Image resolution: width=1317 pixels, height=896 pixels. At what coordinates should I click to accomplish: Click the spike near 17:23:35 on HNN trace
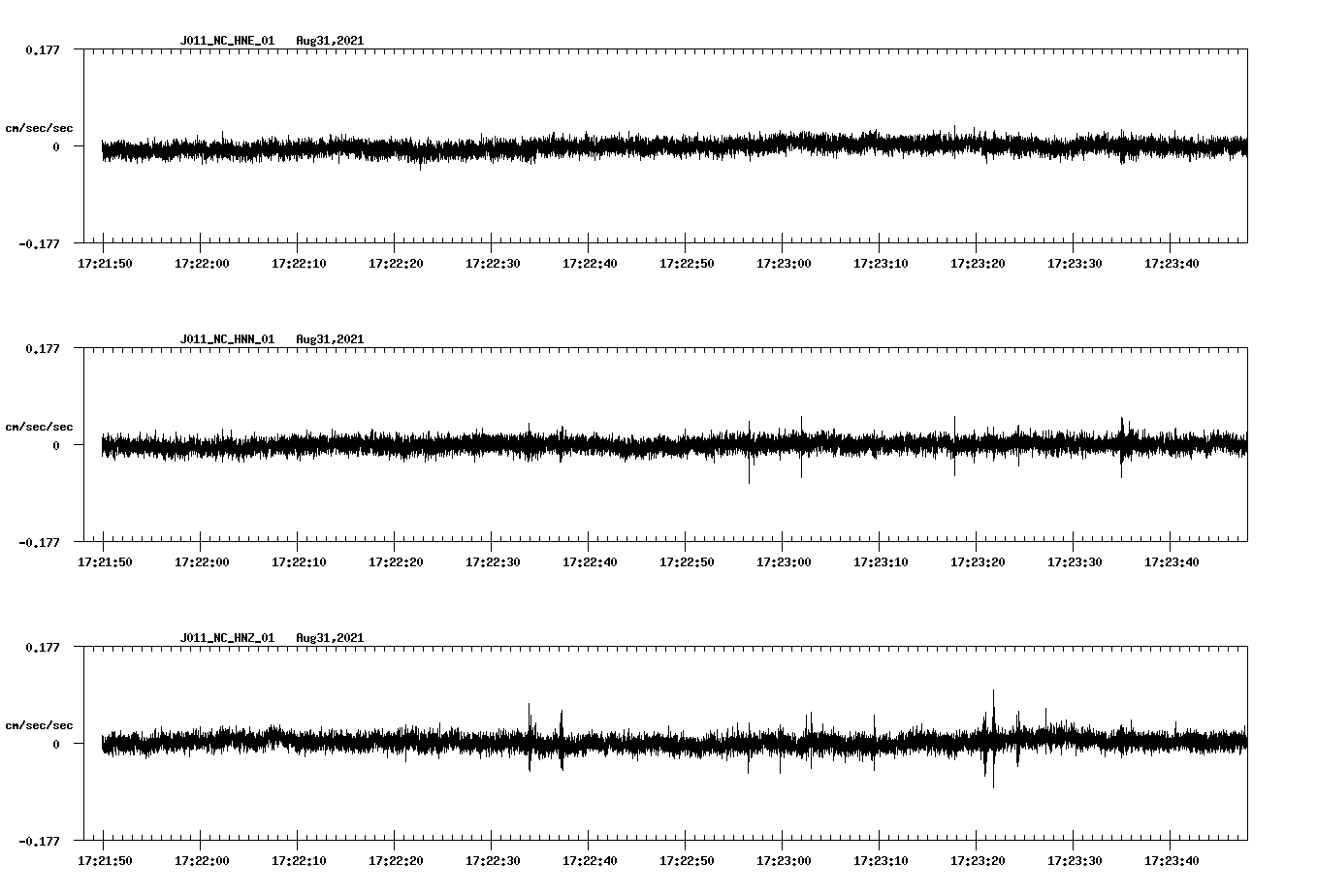(x=1122, y=447)
